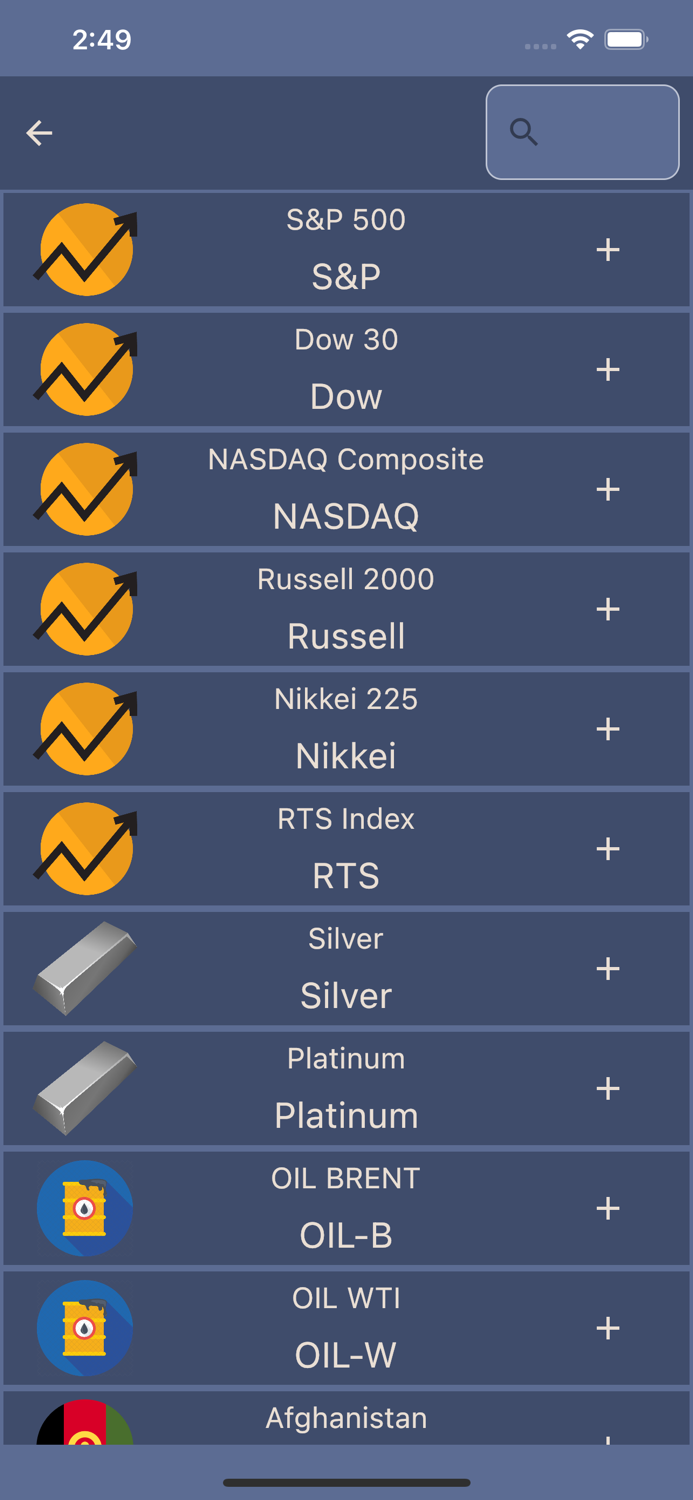Click the RTS Index chart icon
This screenshot has width=693, height=1500.
tap(85, 848)
